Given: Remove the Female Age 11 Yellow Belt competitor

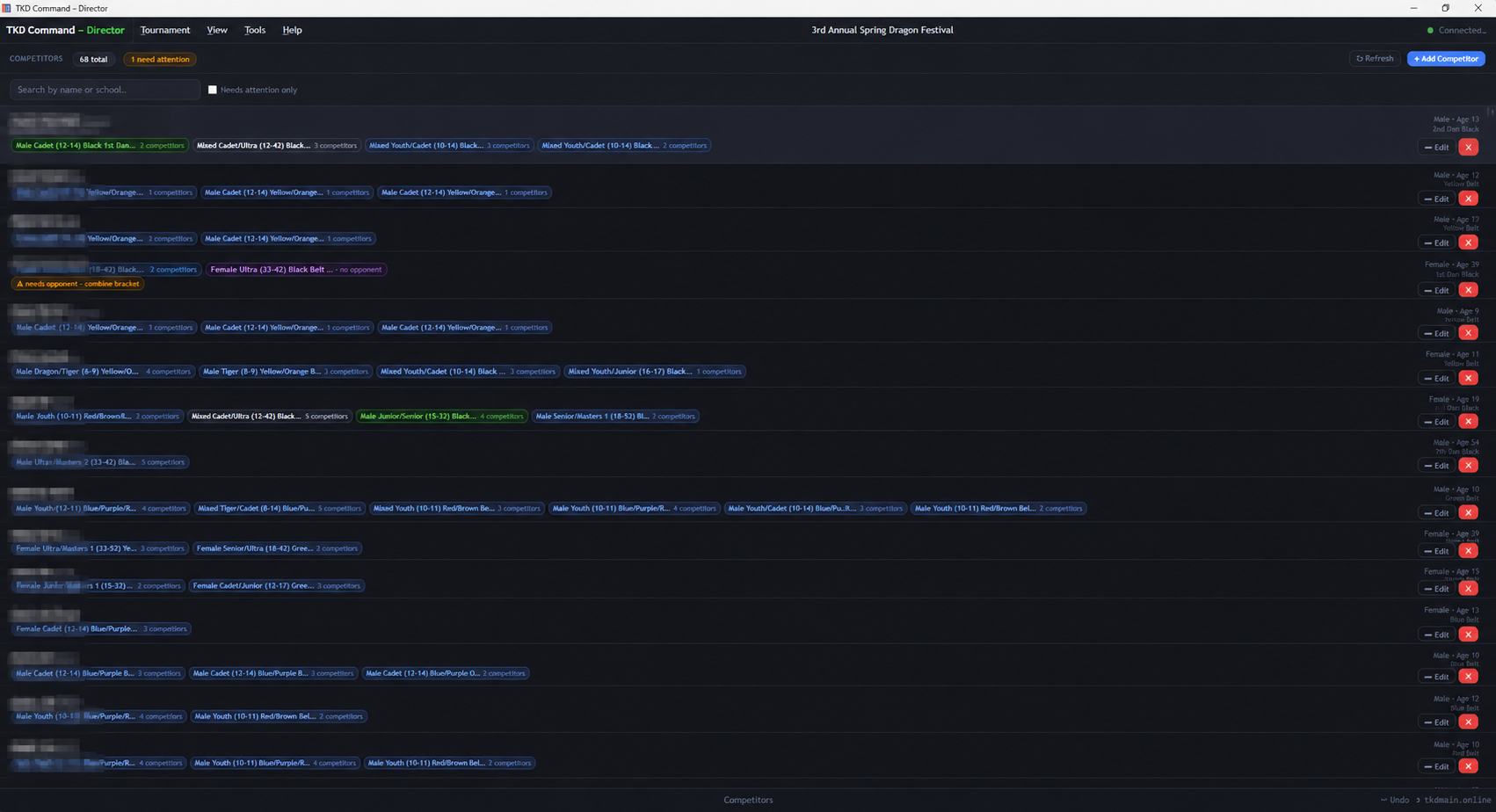Looking at the screenshot, I should 1468,378.
